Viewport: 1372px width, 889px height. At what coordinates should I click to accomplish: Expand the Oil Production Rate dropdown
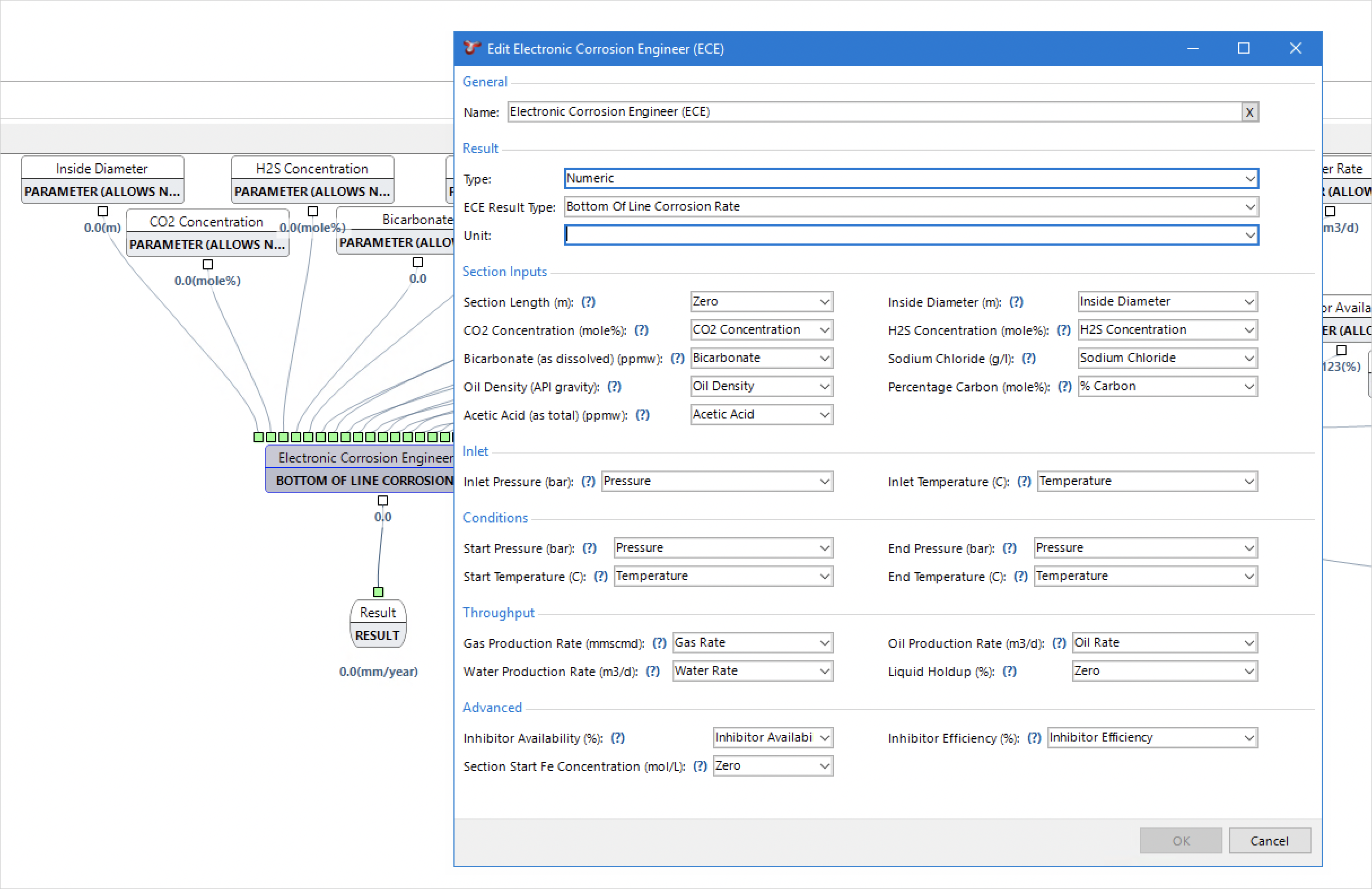click(x=1249, y=643)
